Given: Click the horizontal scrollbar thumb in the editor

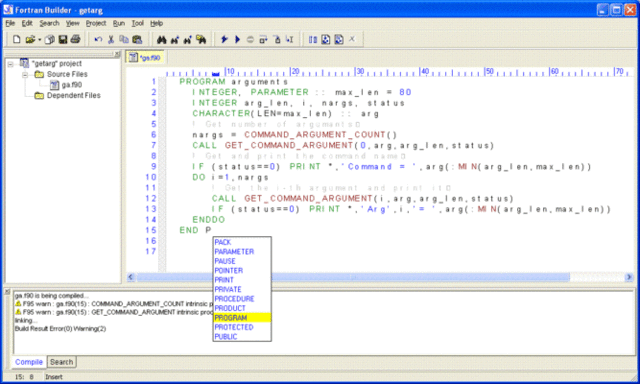Looking at the screenshot, I should (x=353, y=277).
